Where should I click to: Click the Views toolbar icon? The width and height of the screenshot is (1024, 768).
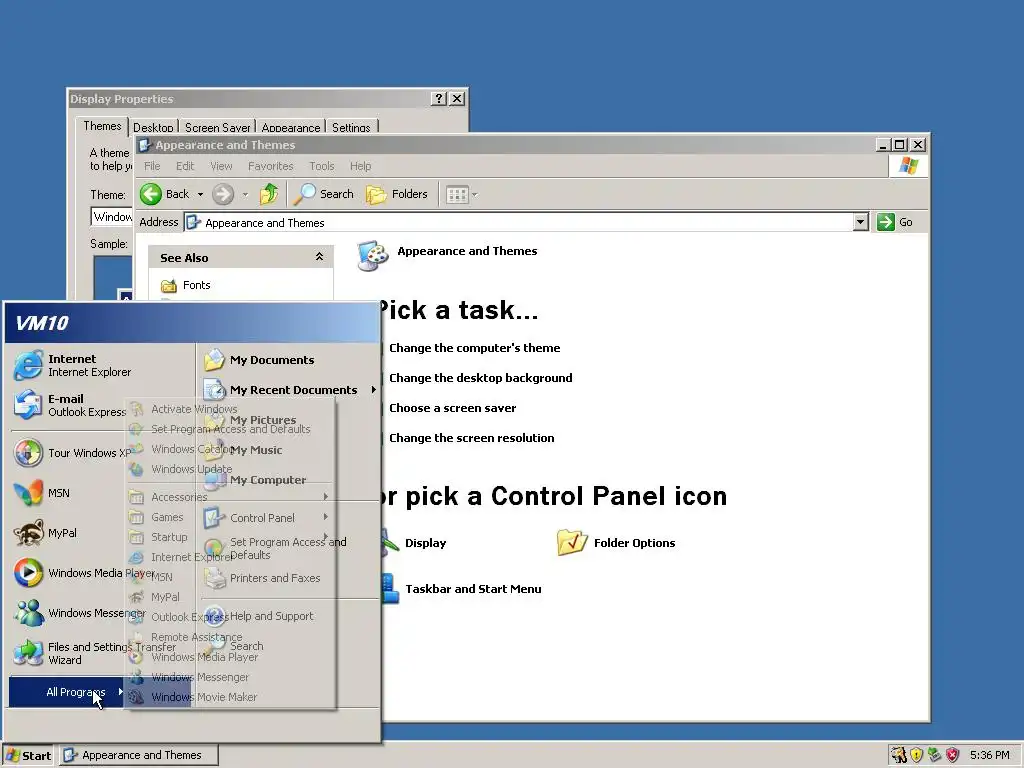456,194
